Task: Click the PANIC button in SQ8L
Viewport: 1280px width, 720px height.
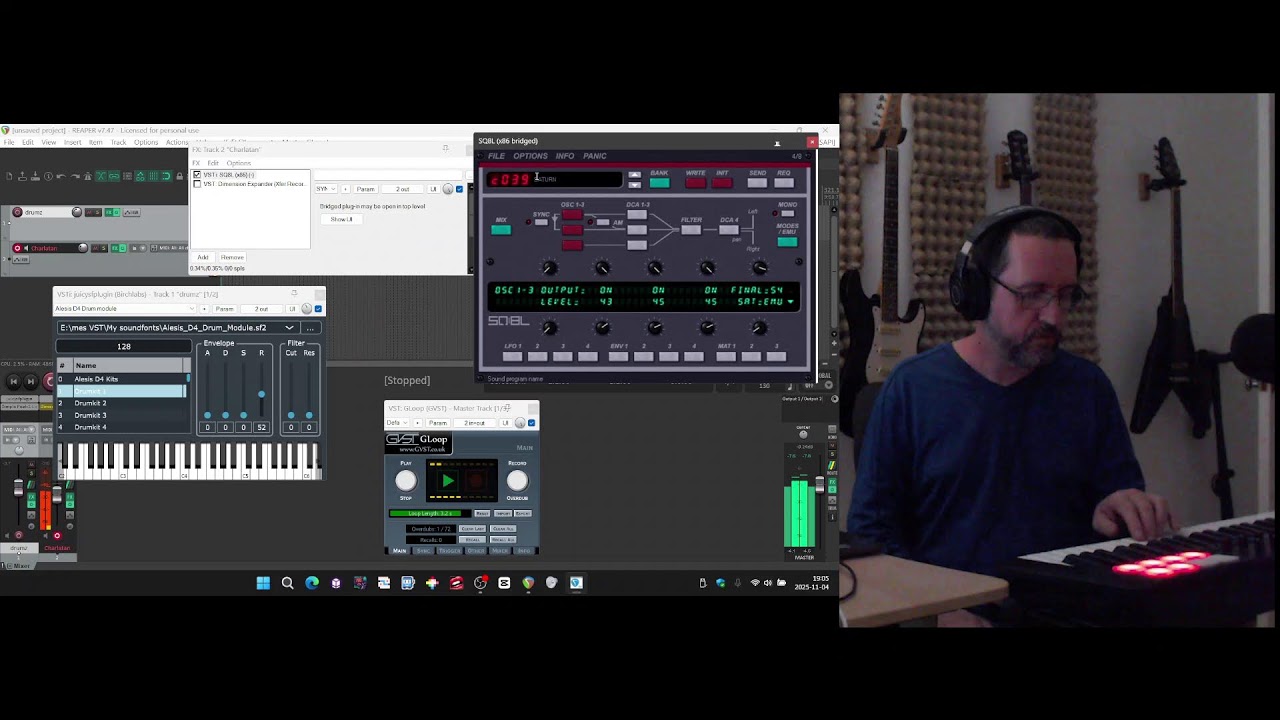Action: (x=594, y=156)
